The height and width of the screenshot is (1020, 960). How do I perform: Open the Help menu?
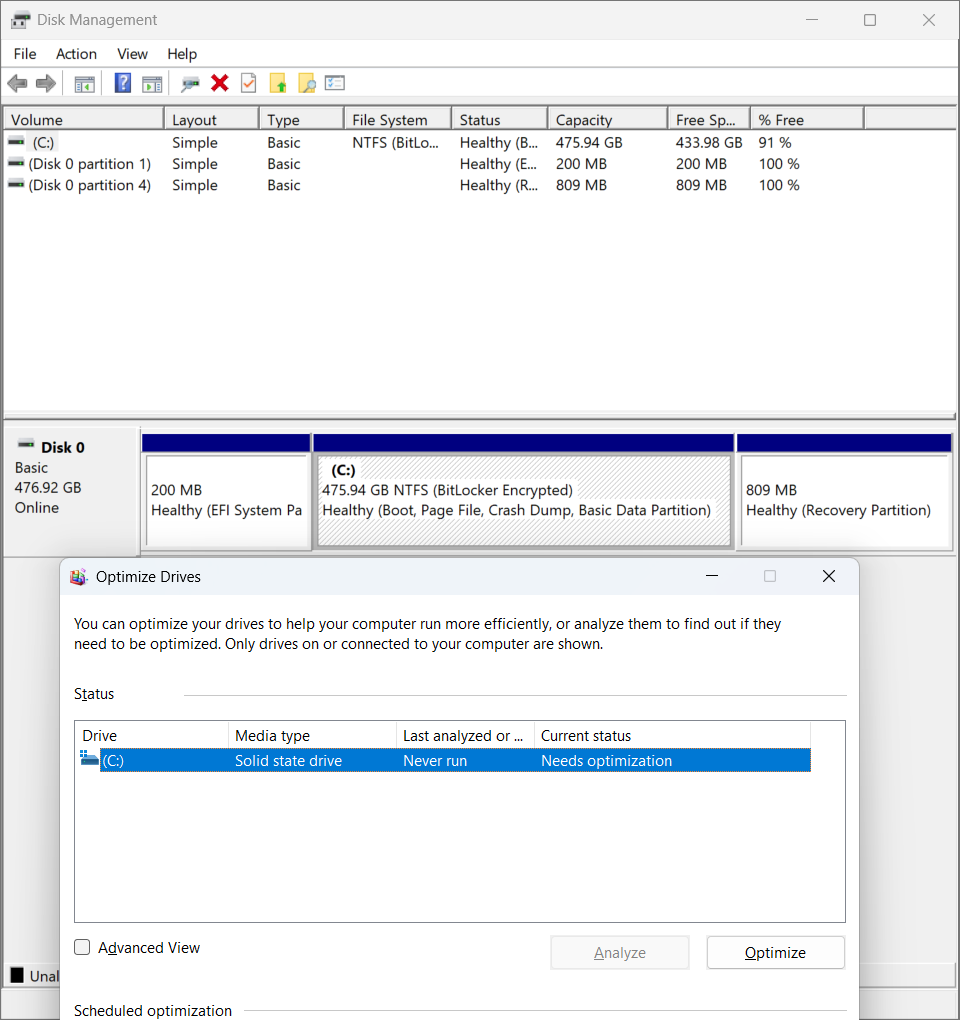tap(181, 54)
